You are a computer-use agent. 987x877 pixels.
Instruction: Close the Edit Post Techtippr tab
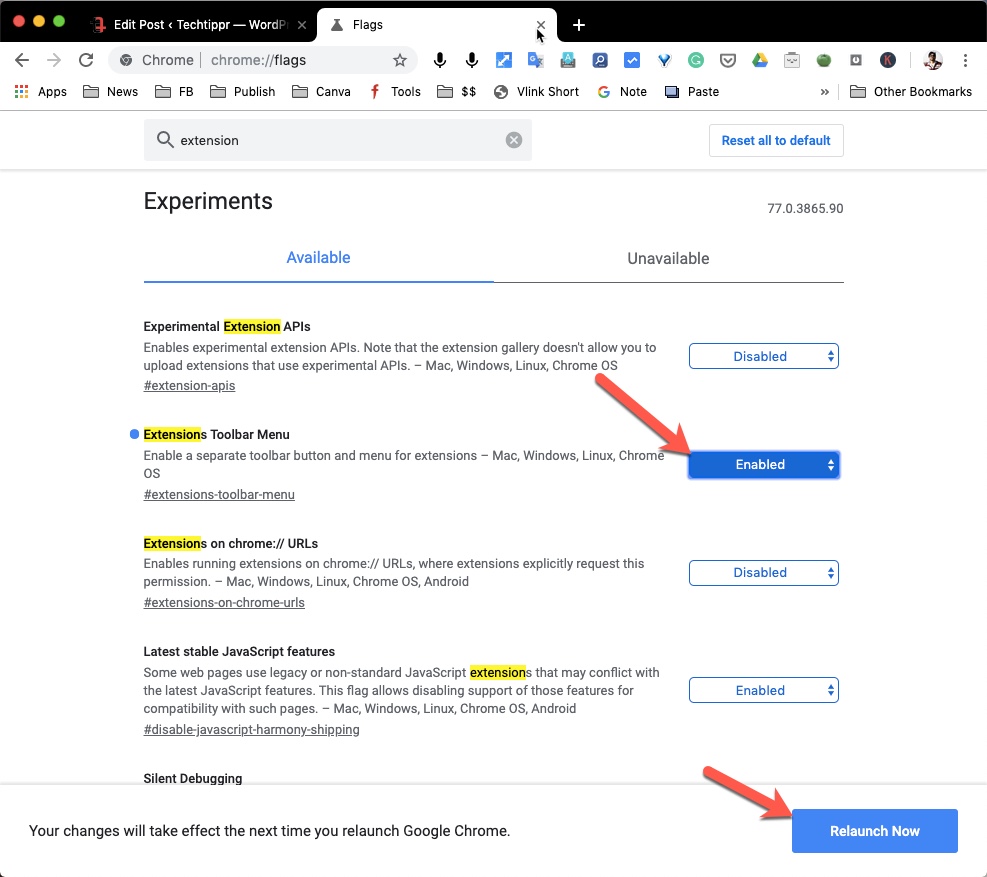[302, 25]
